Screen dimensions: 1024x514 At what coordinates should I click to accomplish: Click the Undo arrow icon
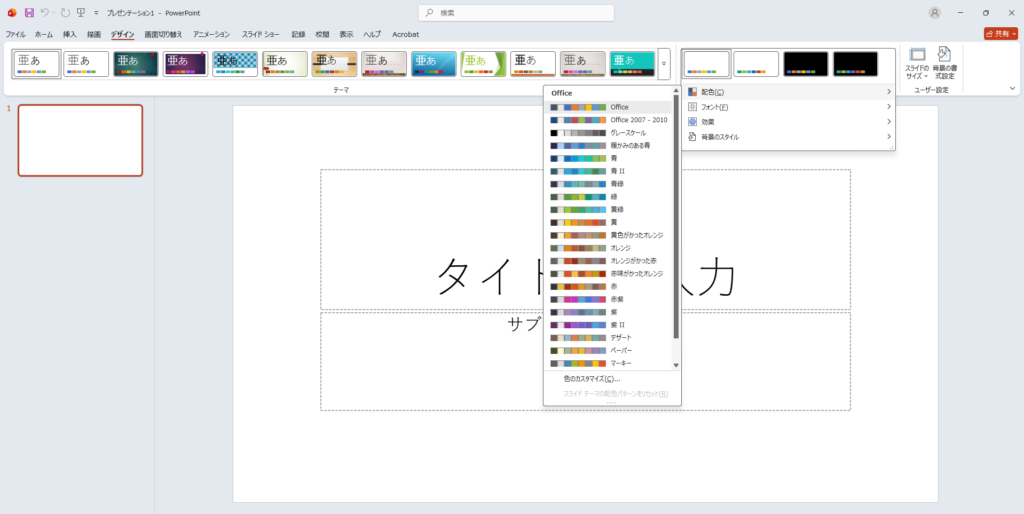coord(46,13)
